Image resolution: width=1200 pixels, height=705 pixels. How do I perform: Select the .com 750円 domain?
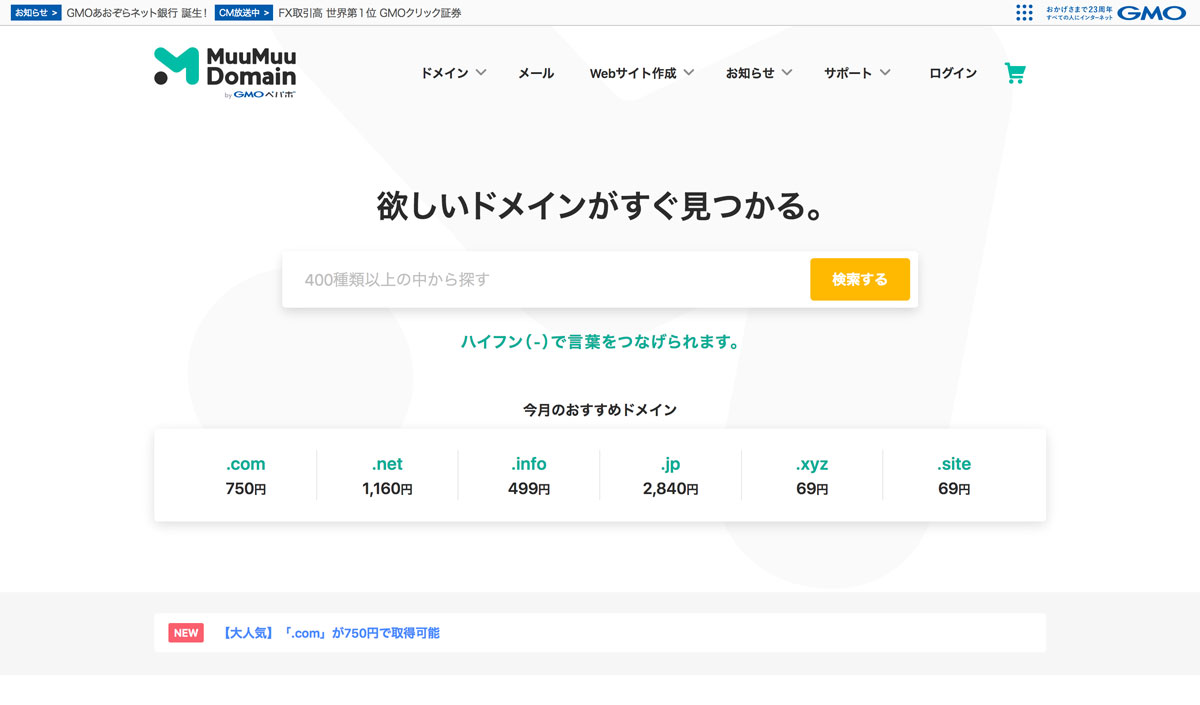coord(245,476)
